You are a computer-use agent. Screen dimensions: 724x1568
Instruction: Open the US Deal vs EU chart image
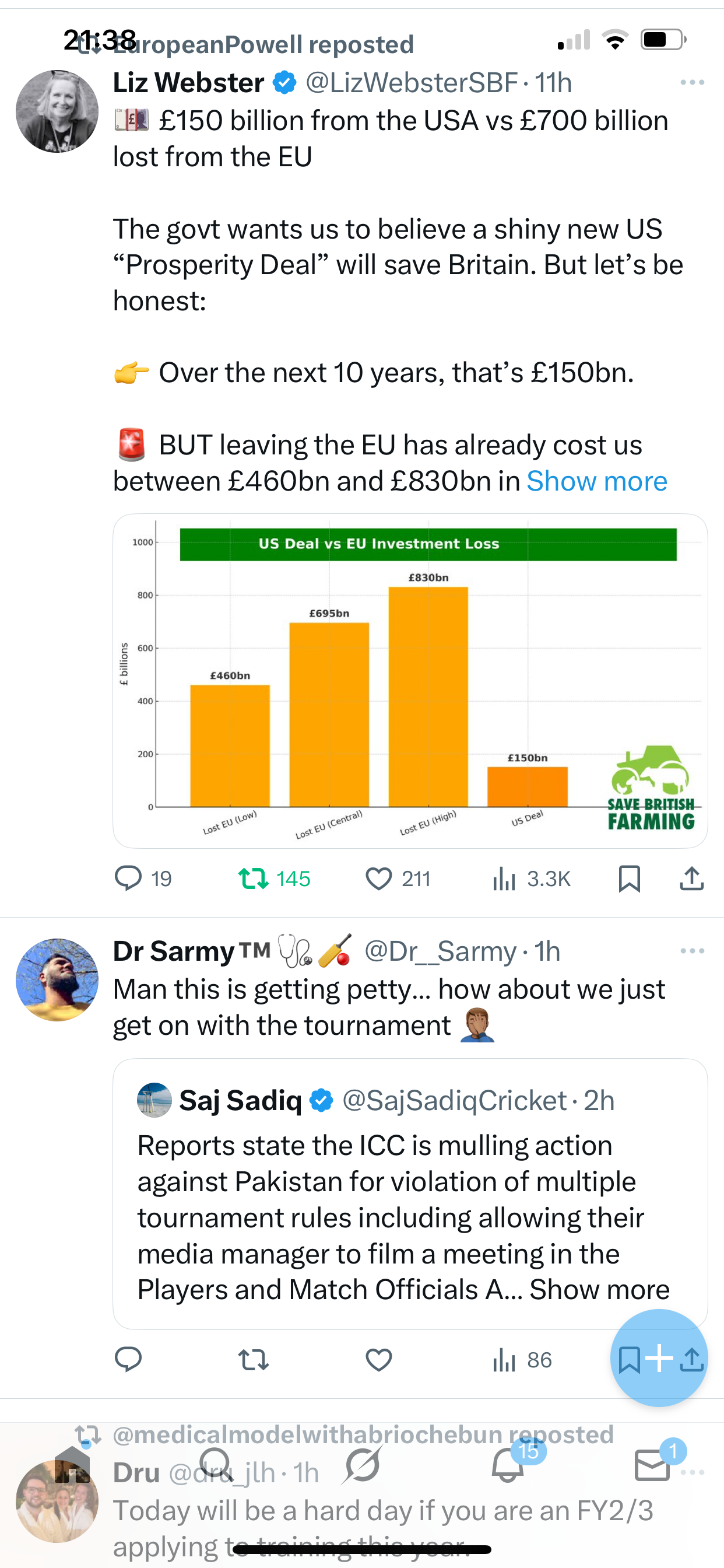point(409,680)
